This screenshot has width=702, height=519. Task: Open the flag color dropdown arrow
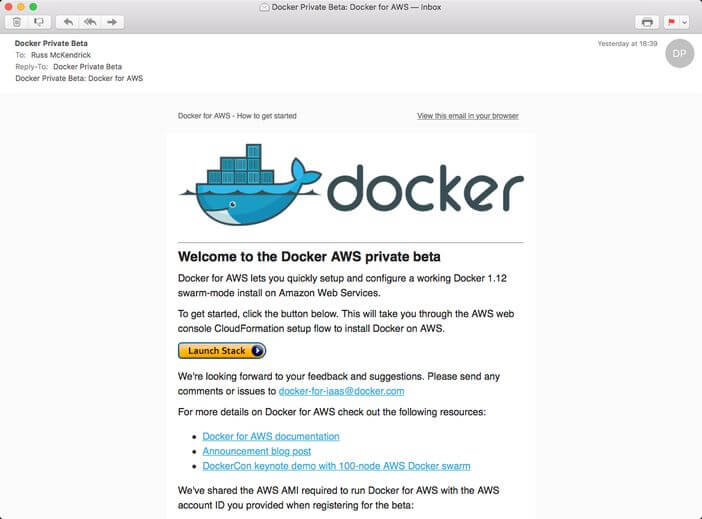pos(684,21)
